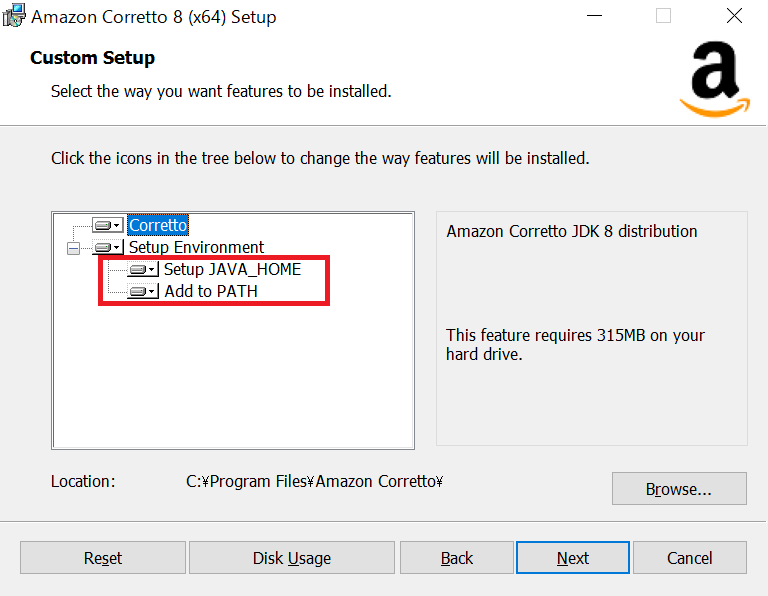The image size is (768, 596).
Task: Click the Browse... button
Action: coord(679,488)
